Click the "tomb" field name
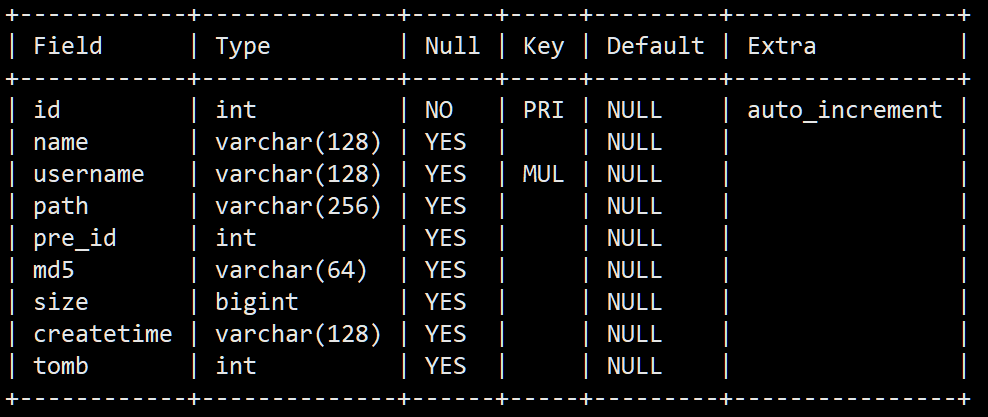 click(x=61, y=366)
